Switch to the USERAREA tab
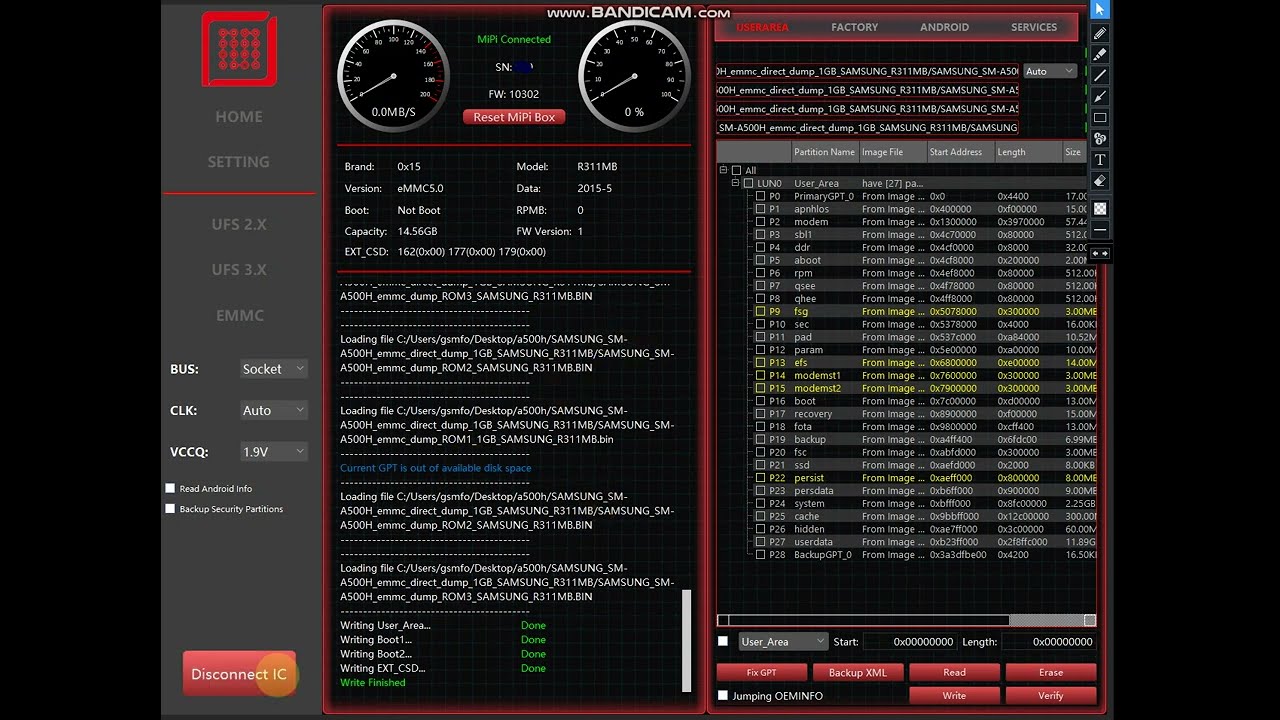The width and height of the screenshot is (1280, 720). point(762,27)
